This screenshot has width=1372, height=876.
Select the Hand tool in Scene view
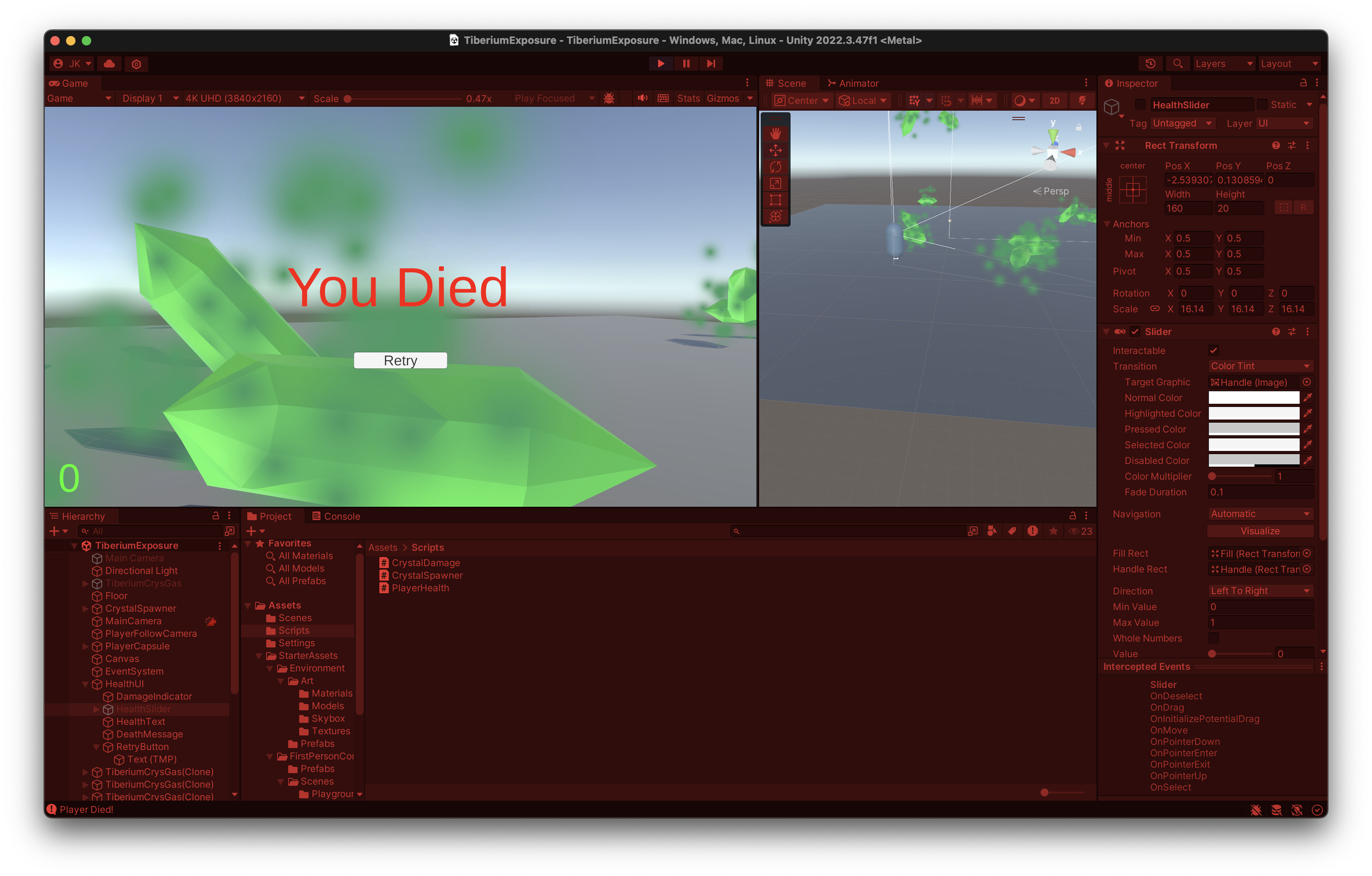coord(775,133)
